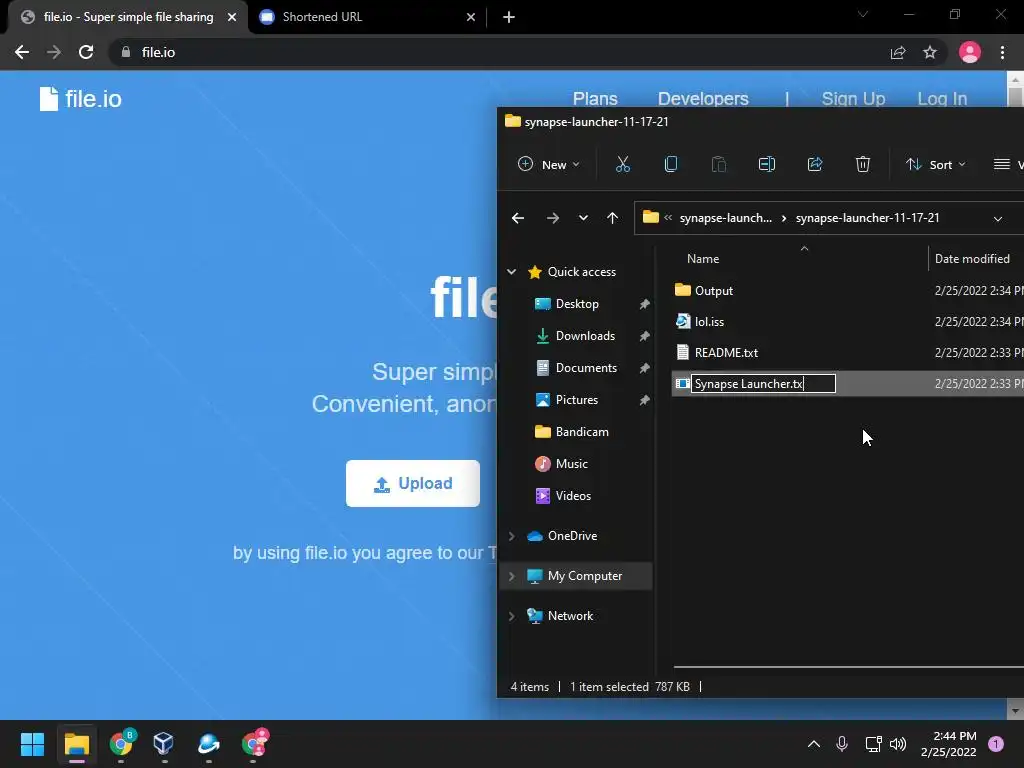1024x768 pixels.
Task: Expand the Network tree node
Action: tap(511, 616)
